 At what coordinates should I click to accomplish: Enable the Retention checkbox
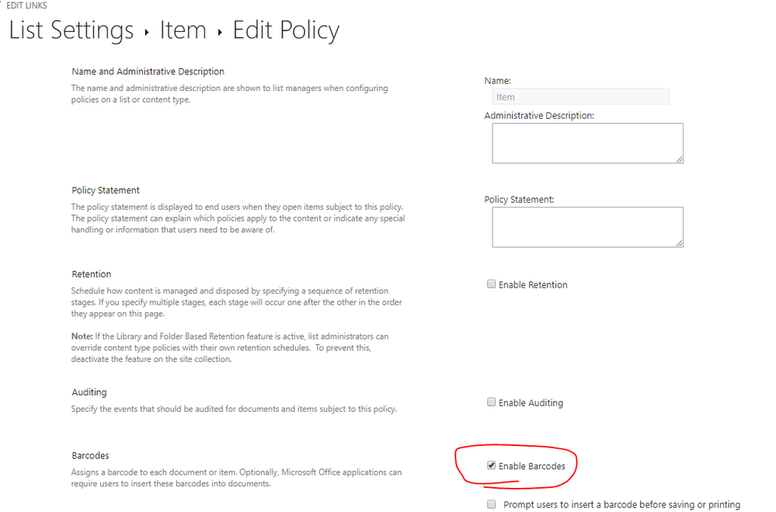[x=491, y=284]
